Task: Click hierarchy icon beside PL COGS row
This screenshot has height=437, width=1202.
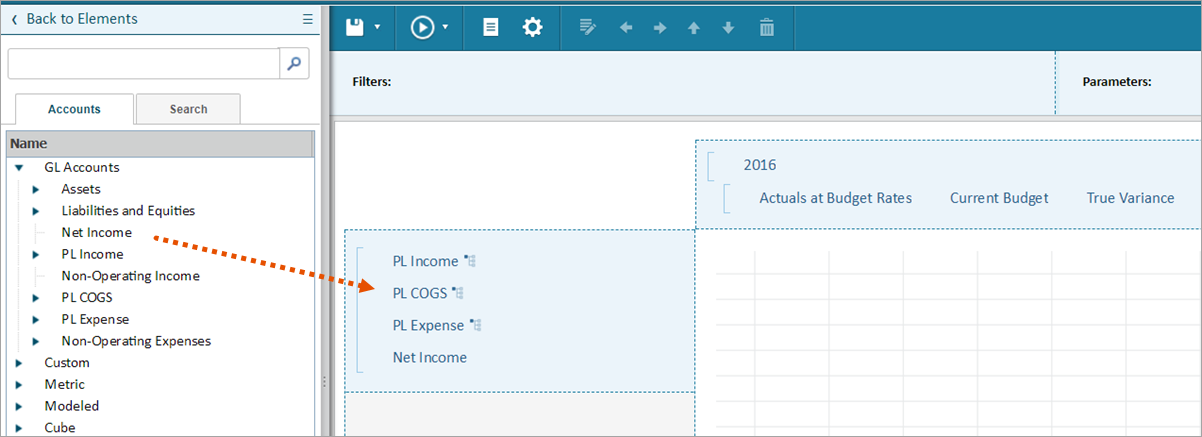Action: tap(458, 293)
